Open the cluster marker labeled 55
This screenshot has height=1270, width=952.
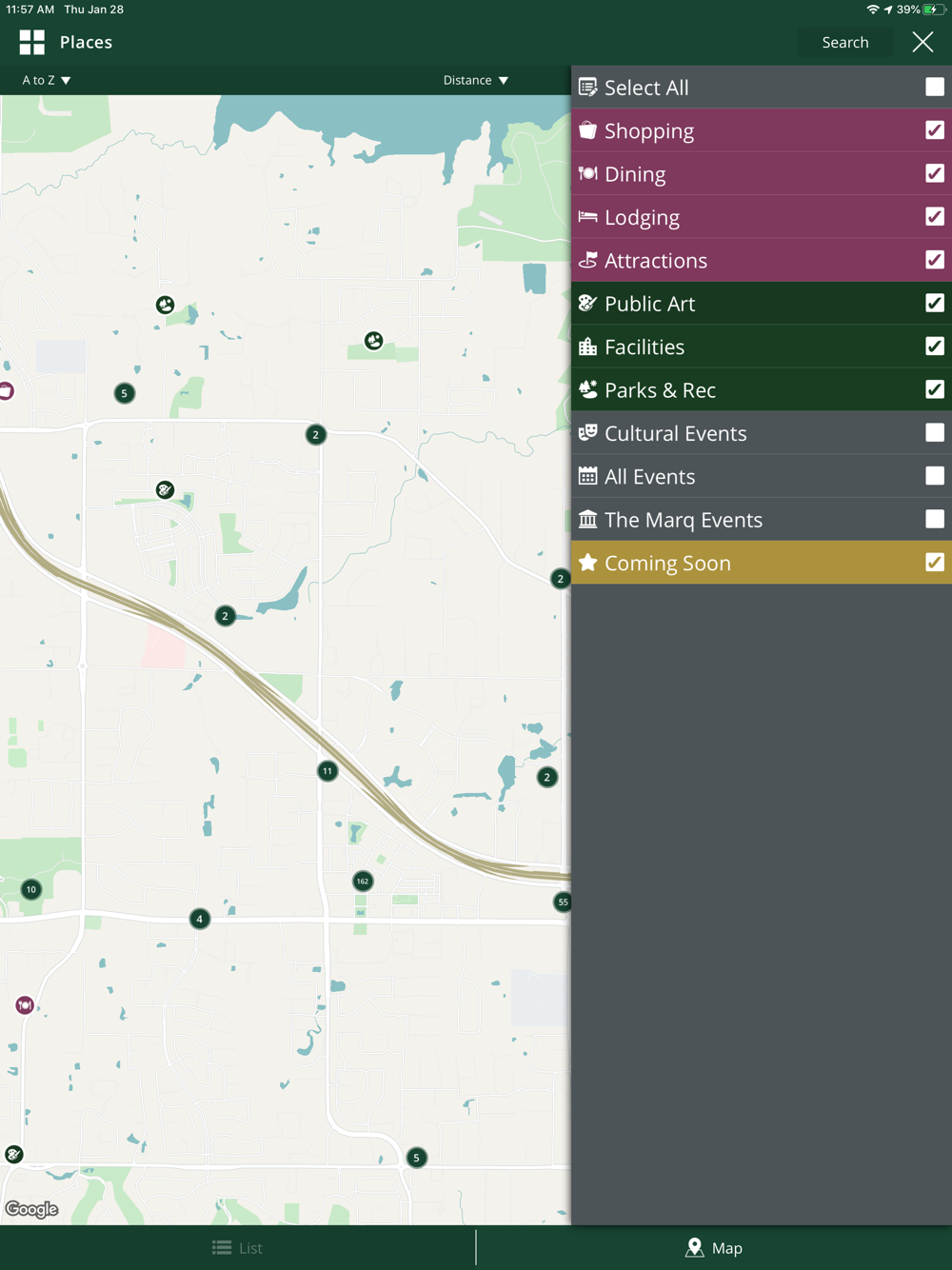coord(563,902)
